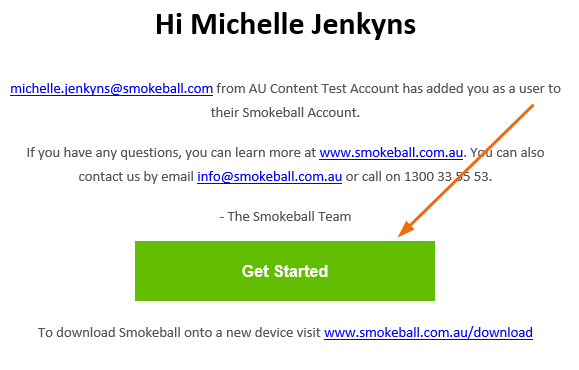579x370 pixels.
Task: Click the orange arrowhead near the button
Action: click(x=406, y=229)
